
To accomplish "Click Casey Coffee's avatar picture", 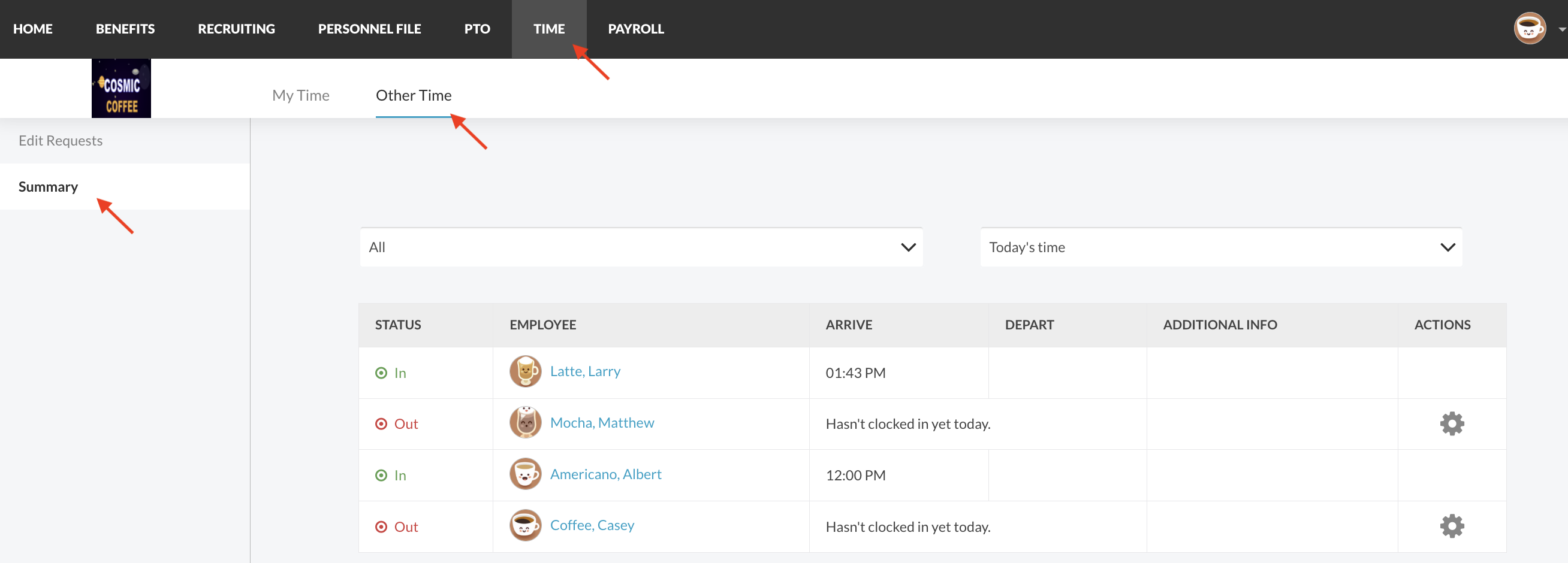I will 524,525.
